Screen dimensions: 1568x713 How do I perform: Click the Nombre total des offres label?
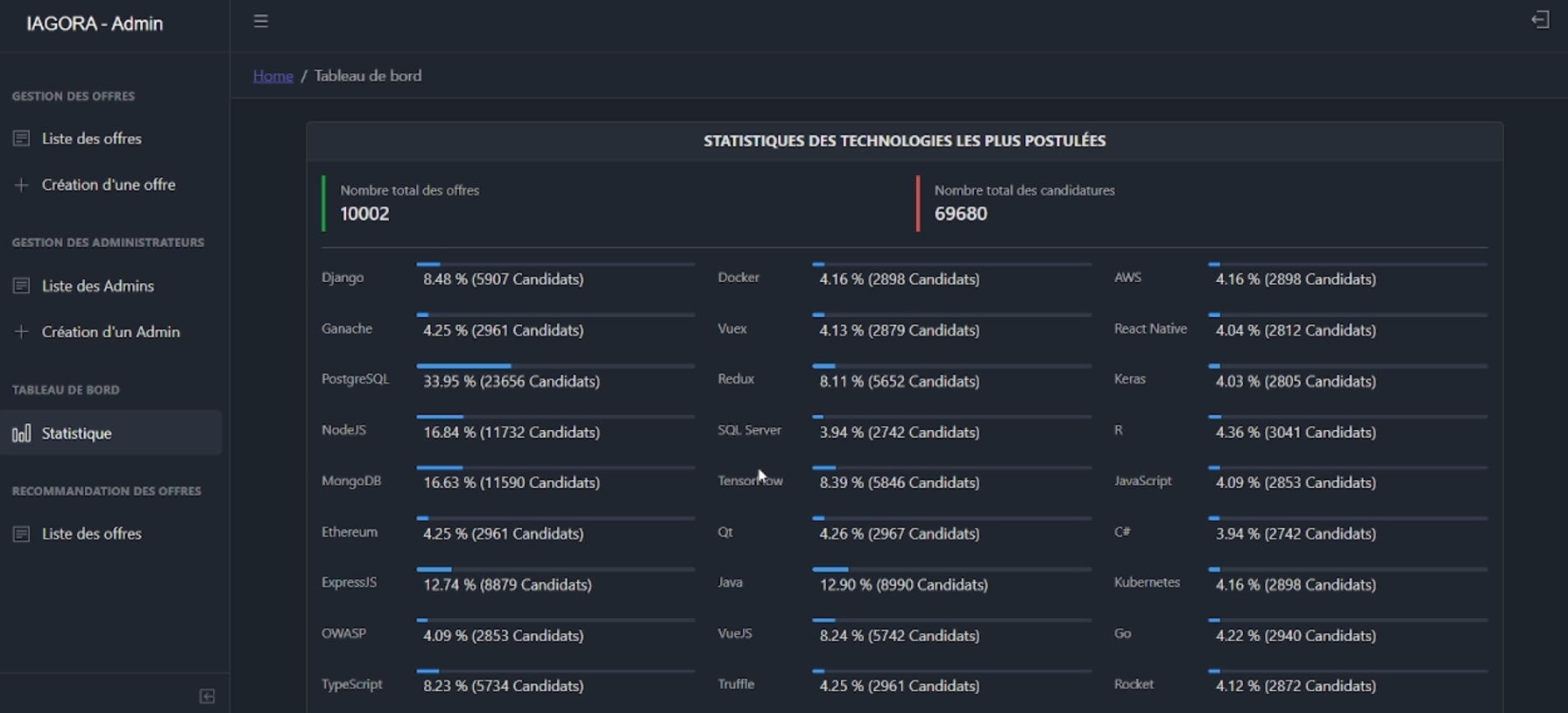pos(410,190)
